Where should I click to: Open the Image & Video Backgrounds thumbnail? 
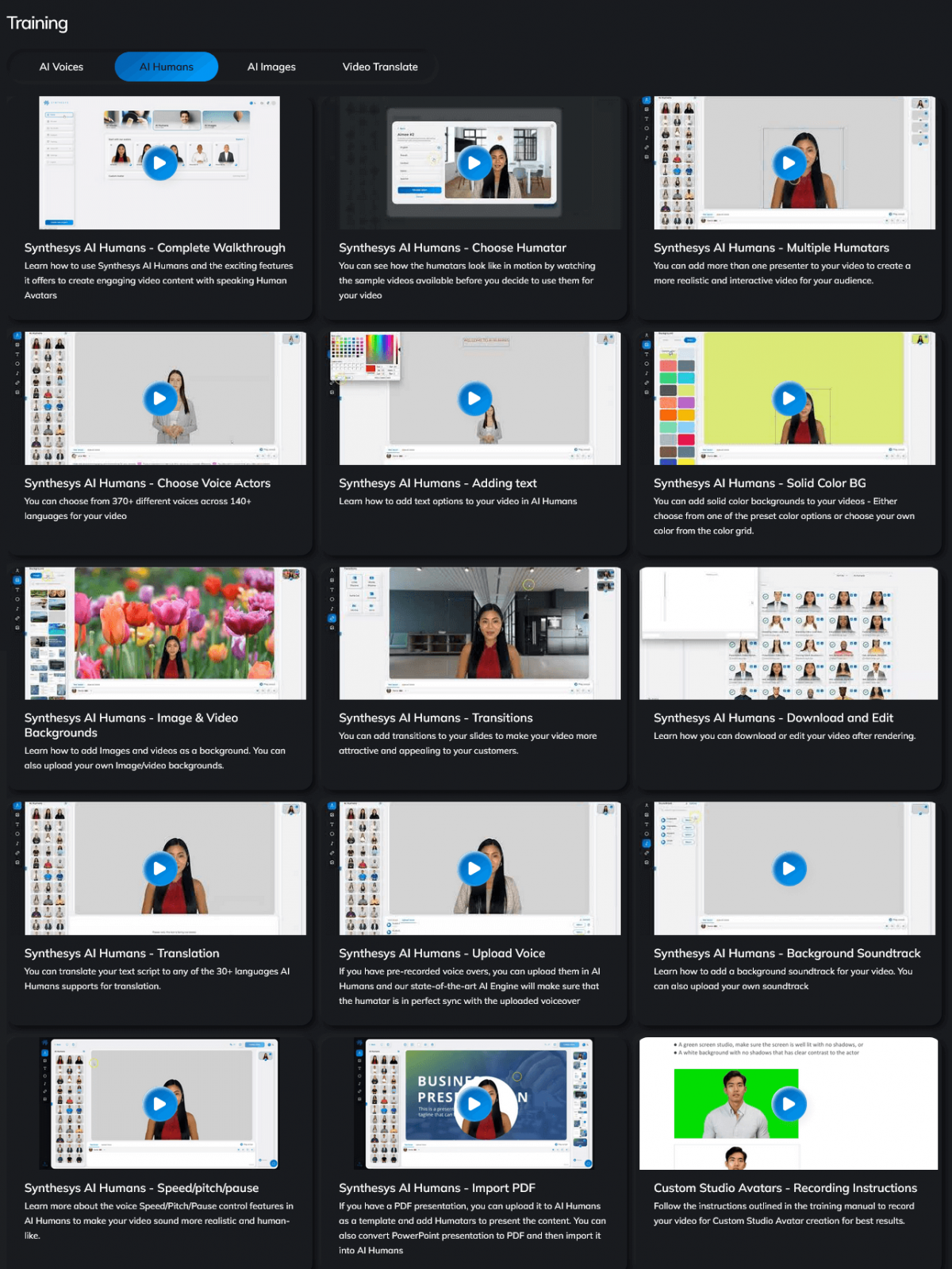pos(159,633)
